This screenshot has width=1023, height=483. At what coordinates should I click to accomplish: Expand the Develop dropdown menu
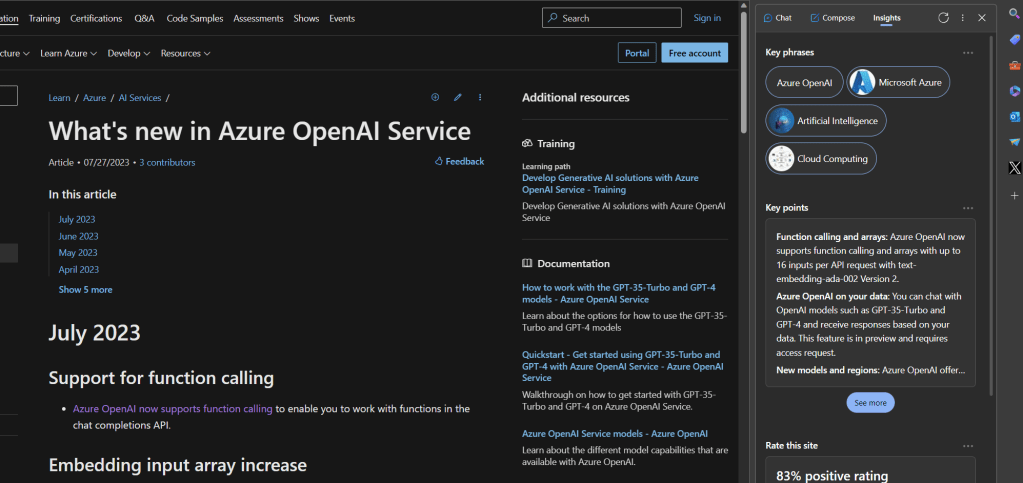click(x=128, y=53)
